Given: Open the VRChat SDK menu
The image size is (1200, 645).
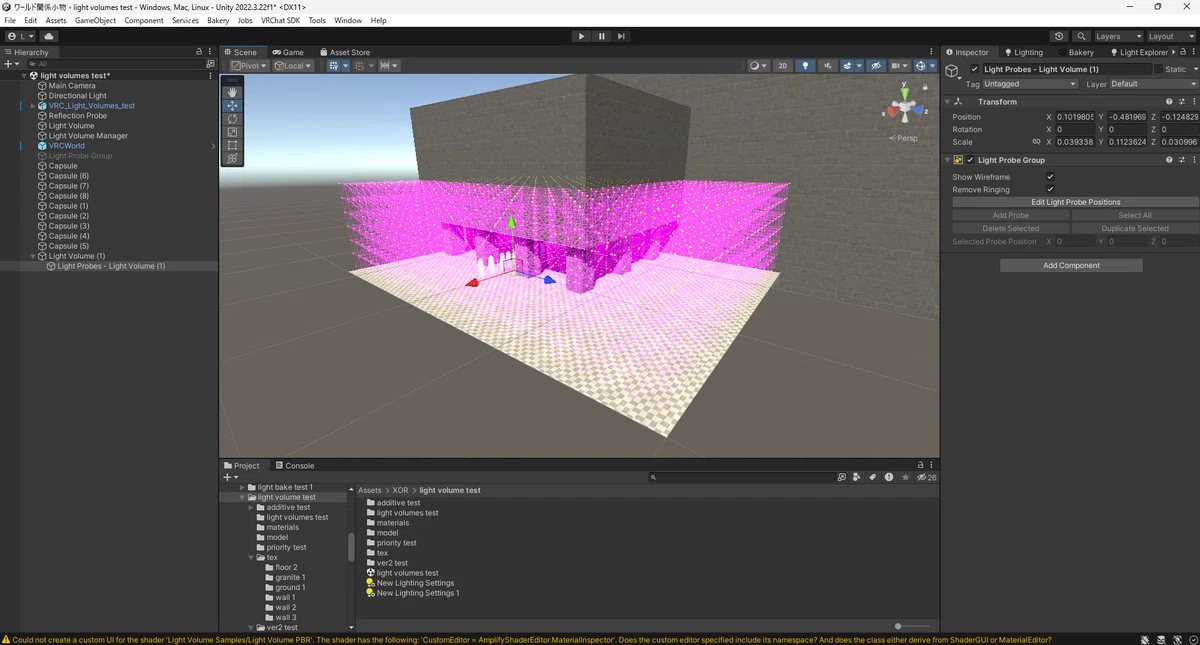Looking at the screenshot, I should pos(281,20).
